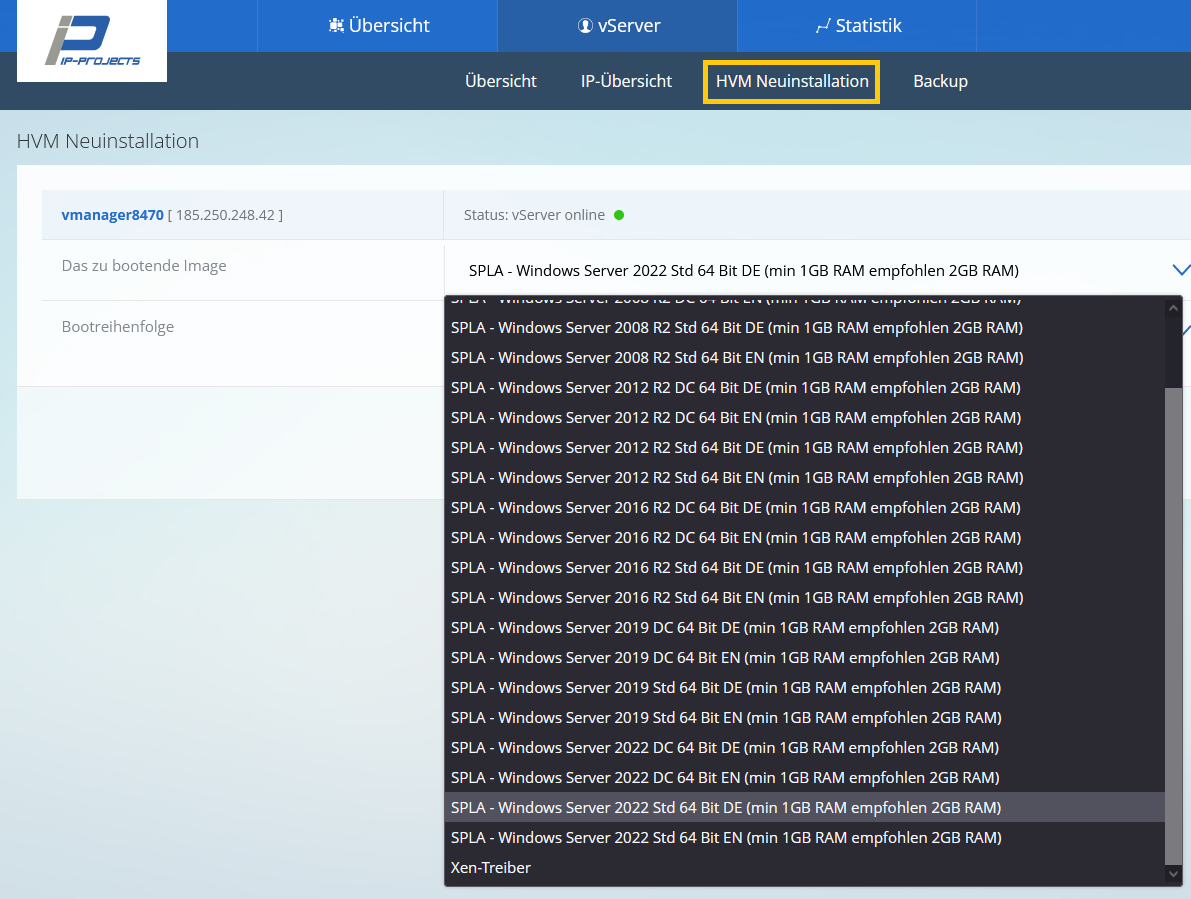Select Windows Server 2016 R2 Std EN
1191x899 pixels.
(804, 598)
